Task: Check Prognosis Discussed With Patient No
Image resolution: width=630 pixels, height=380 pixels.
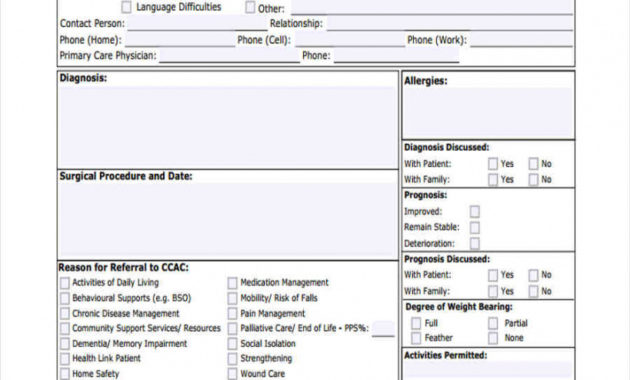Action: pos(533,275)
